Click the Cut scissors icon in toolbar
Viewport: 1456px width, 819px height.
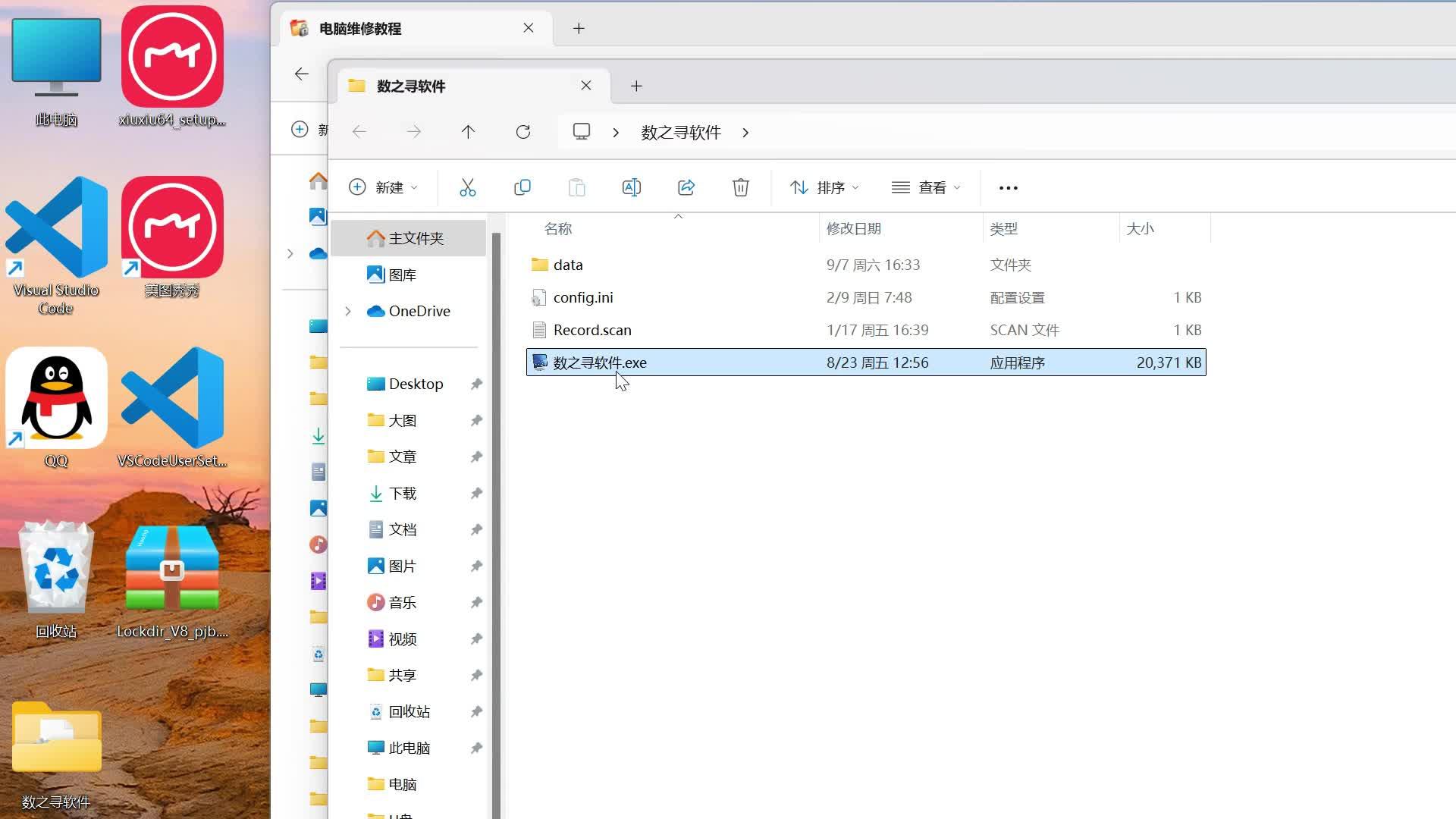tap(467, 187)
